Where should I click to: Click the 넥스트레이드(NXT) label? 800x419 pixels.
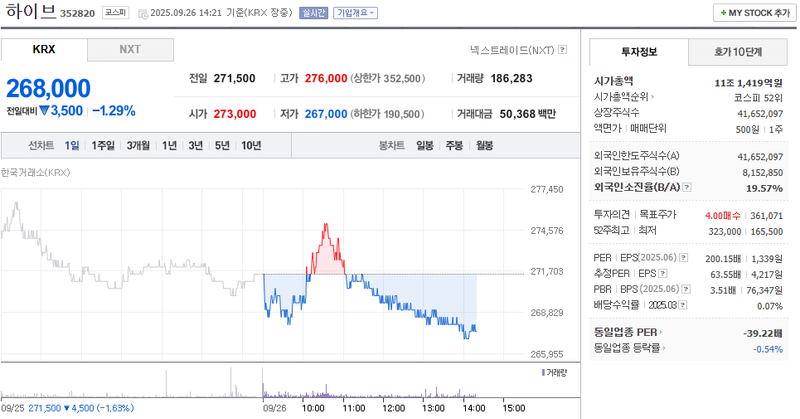click(x=512, y=50)
